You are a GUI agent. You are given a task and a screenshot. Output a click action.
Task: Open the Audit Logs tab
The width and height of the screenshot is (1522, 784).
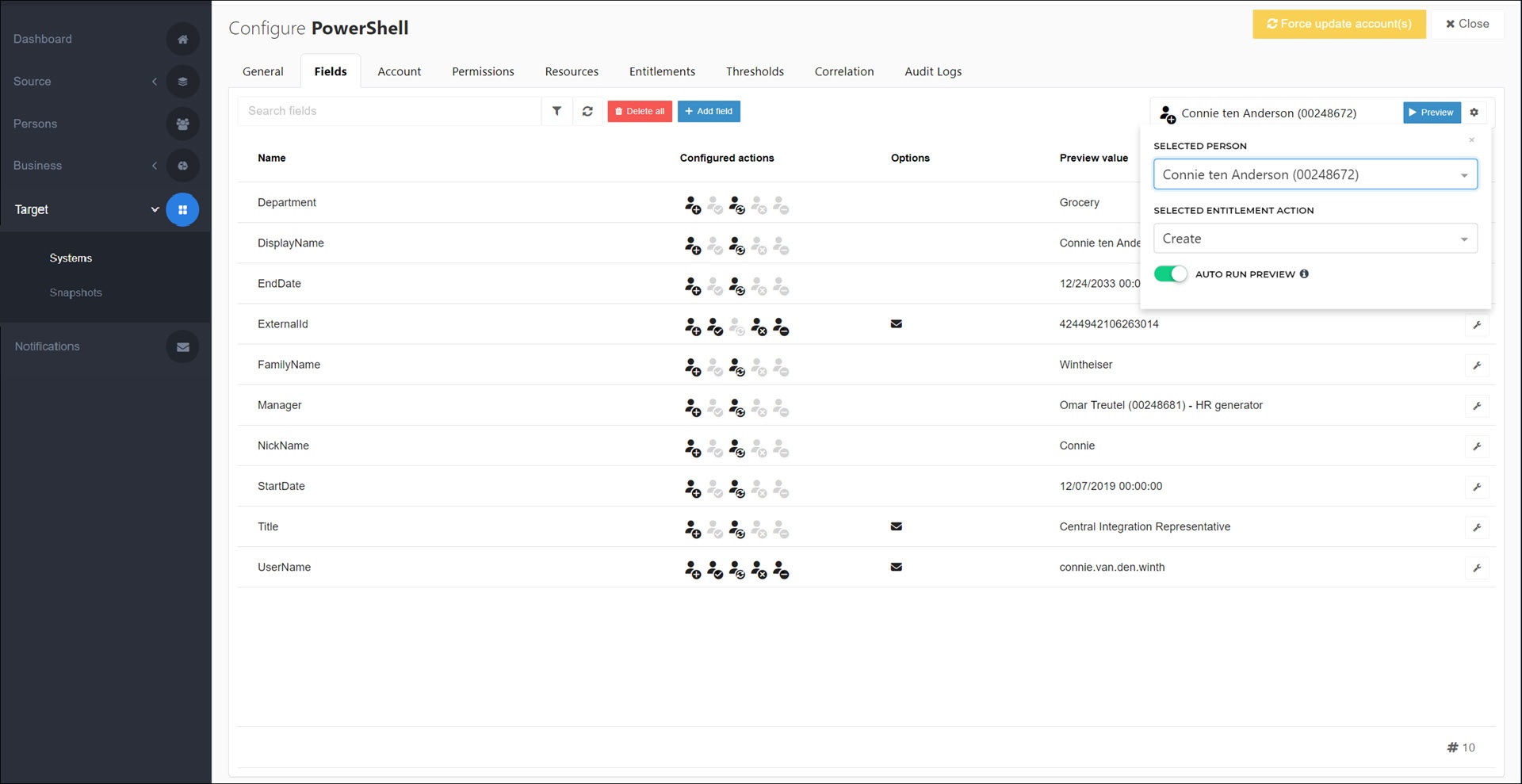coord(933,71)
